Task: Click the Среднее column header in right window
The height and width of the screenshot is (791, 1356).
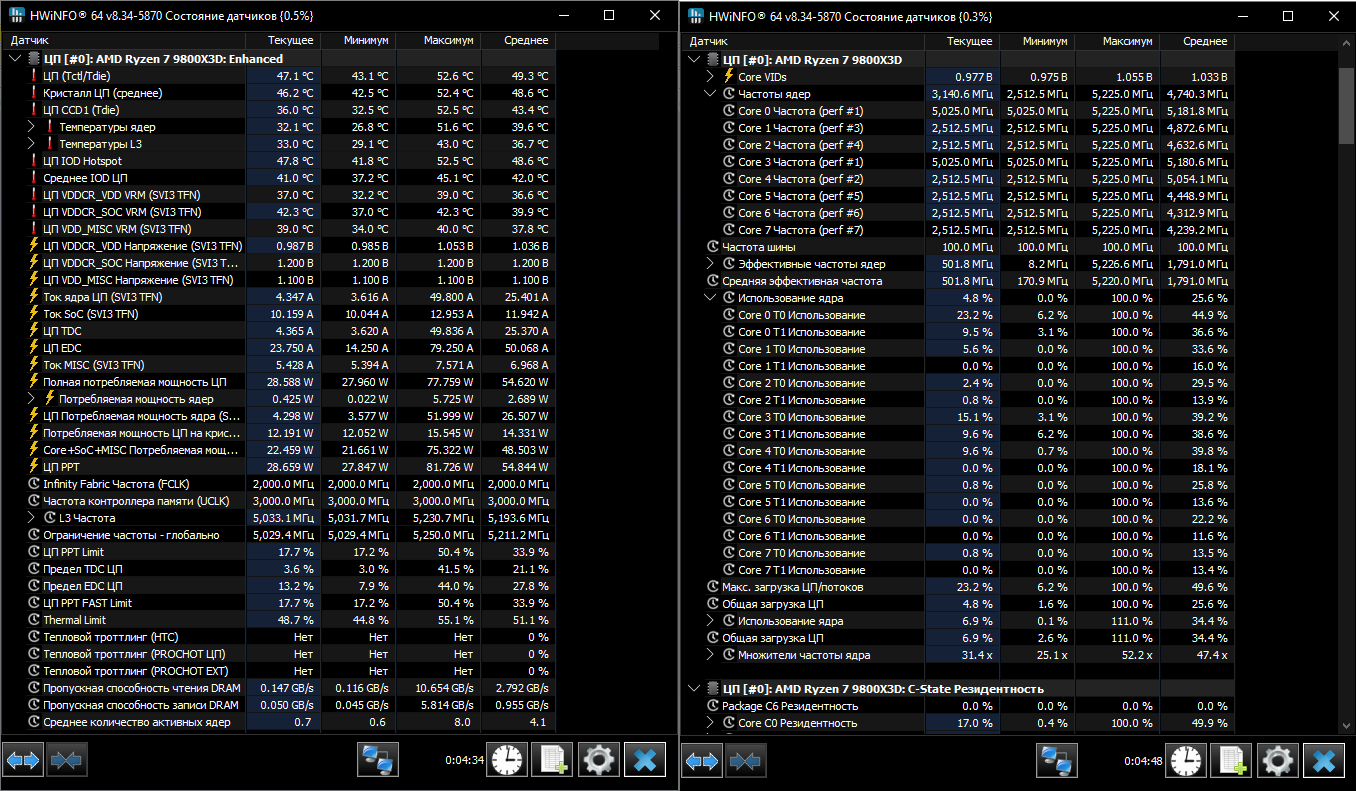Action: coord(1196,41)
